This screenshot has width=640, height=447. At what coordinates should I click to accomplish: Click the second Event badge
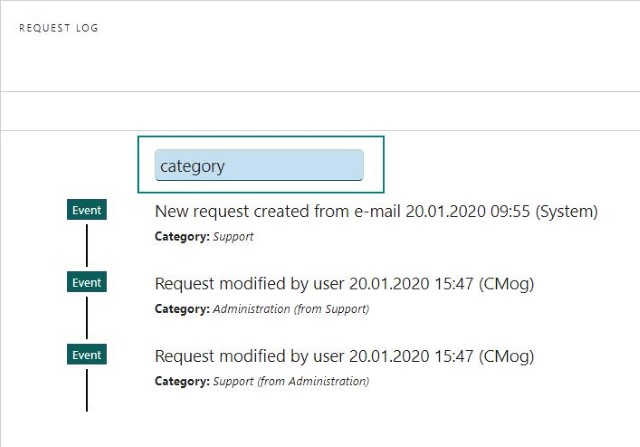pyautogui.click(x=87, y=282)
